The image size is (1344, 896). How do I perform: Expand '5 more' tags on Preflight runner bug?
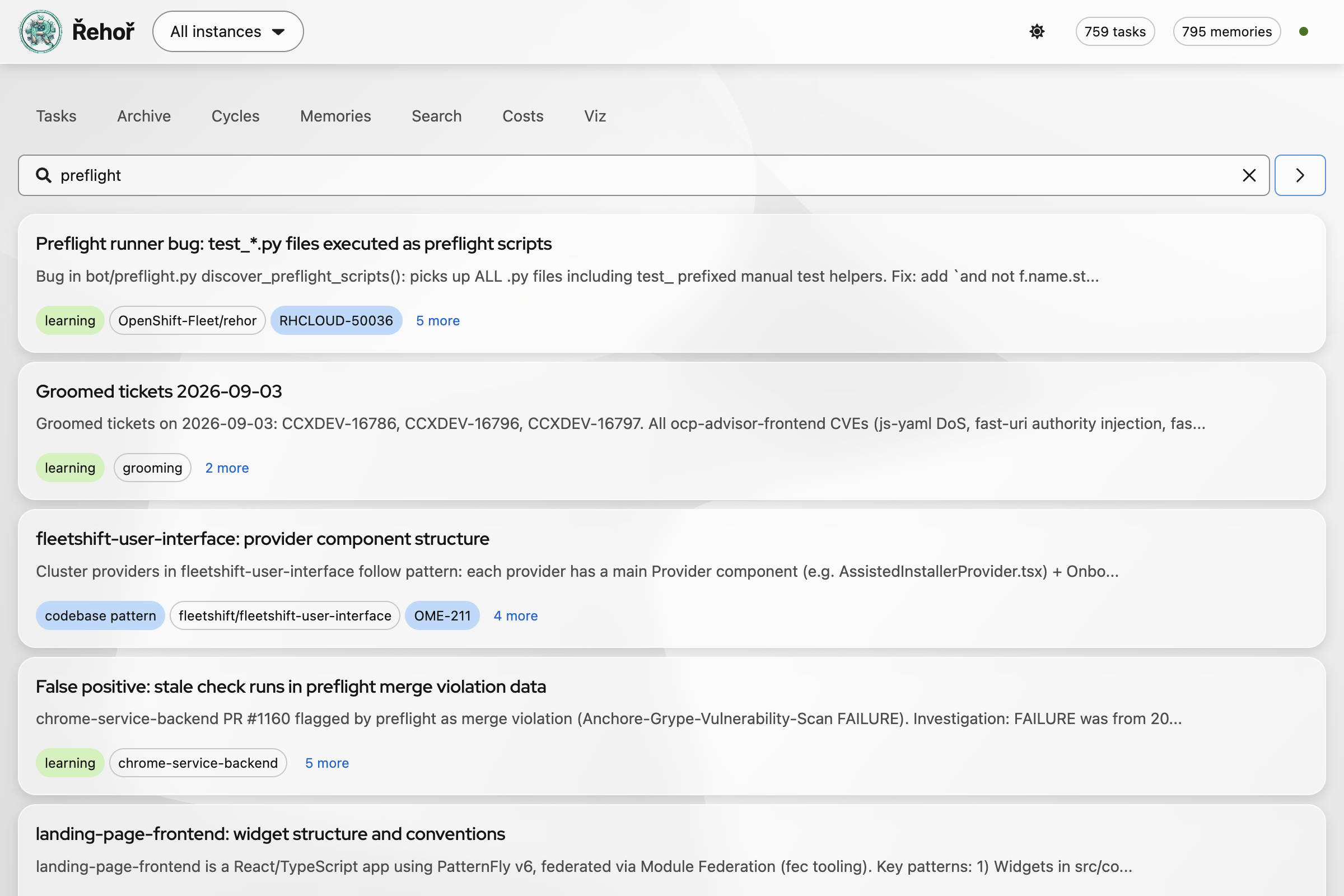tap(438, 320)
